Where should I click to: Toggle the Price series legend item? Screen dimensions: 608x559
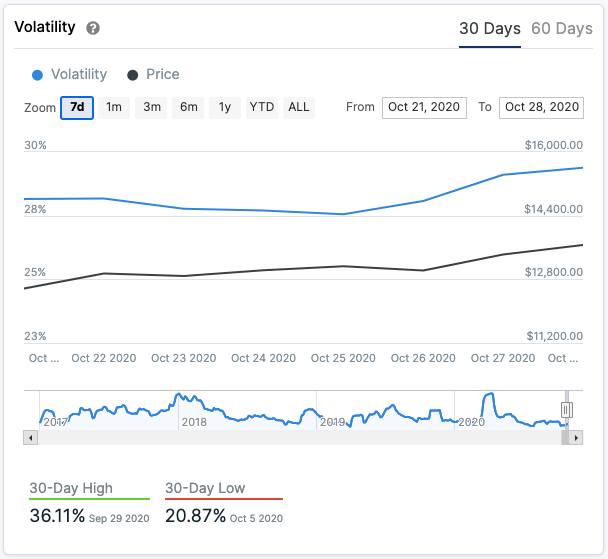coord(154,74)
